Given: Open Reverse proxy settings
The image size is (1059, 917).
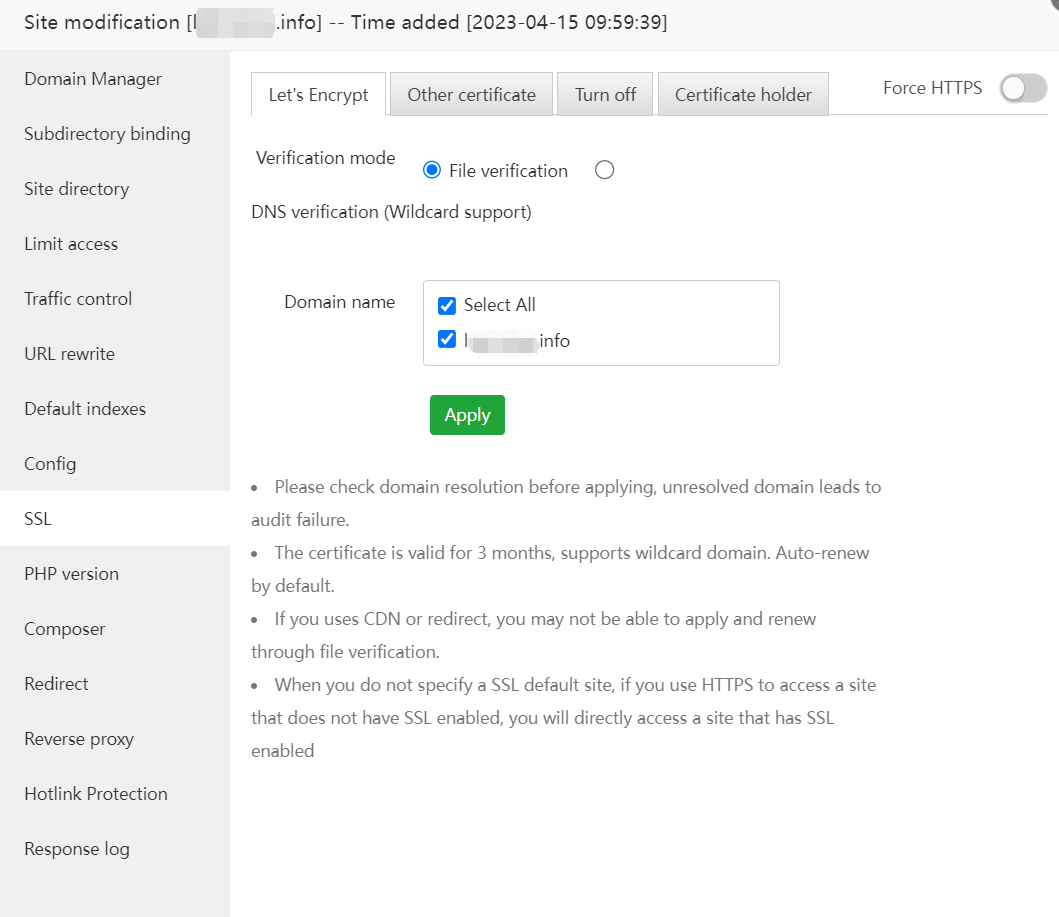Looking at the screenshot, I should click(79, 739).
